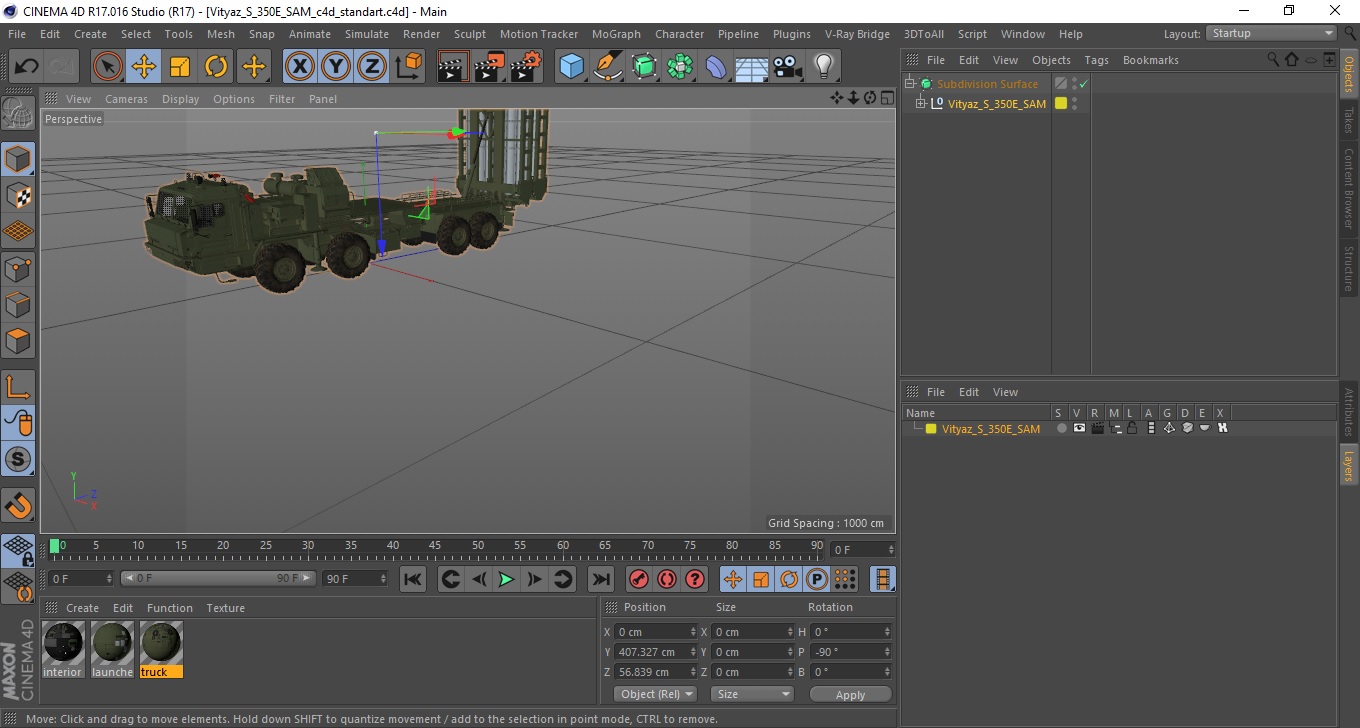Switch to Texture mode

[18, 195]
